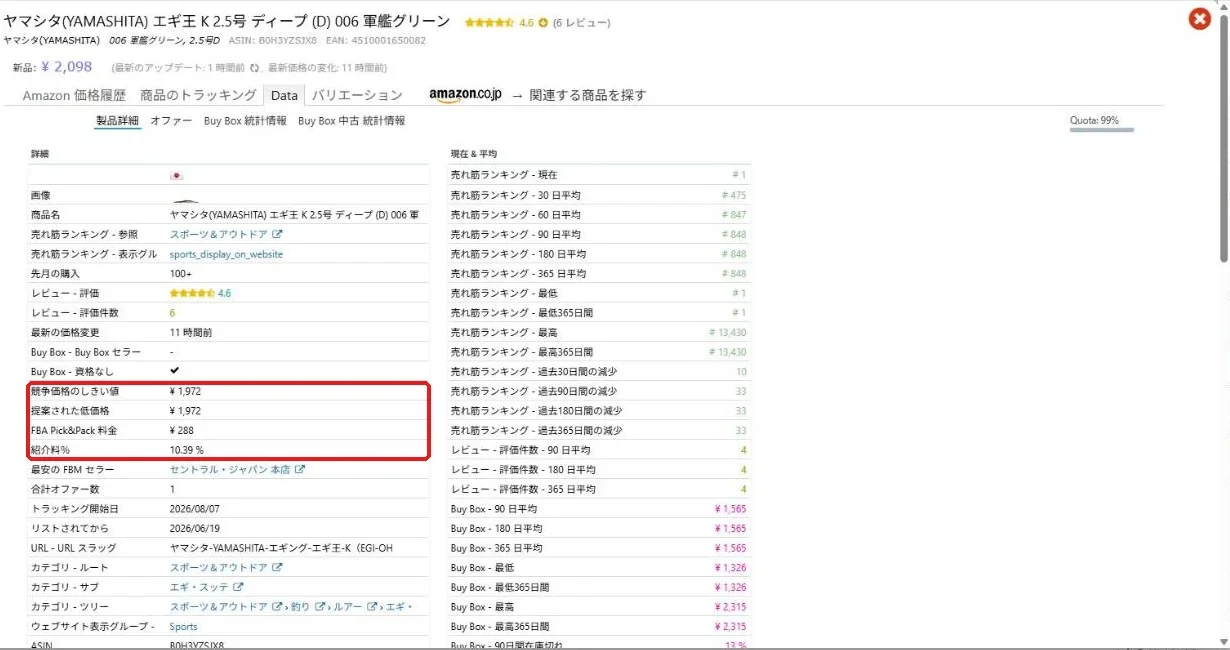The width and height of the screenshot is (1230, 650).
Task: Switch to the オファー sub-tab
Action: click(171, 121)
